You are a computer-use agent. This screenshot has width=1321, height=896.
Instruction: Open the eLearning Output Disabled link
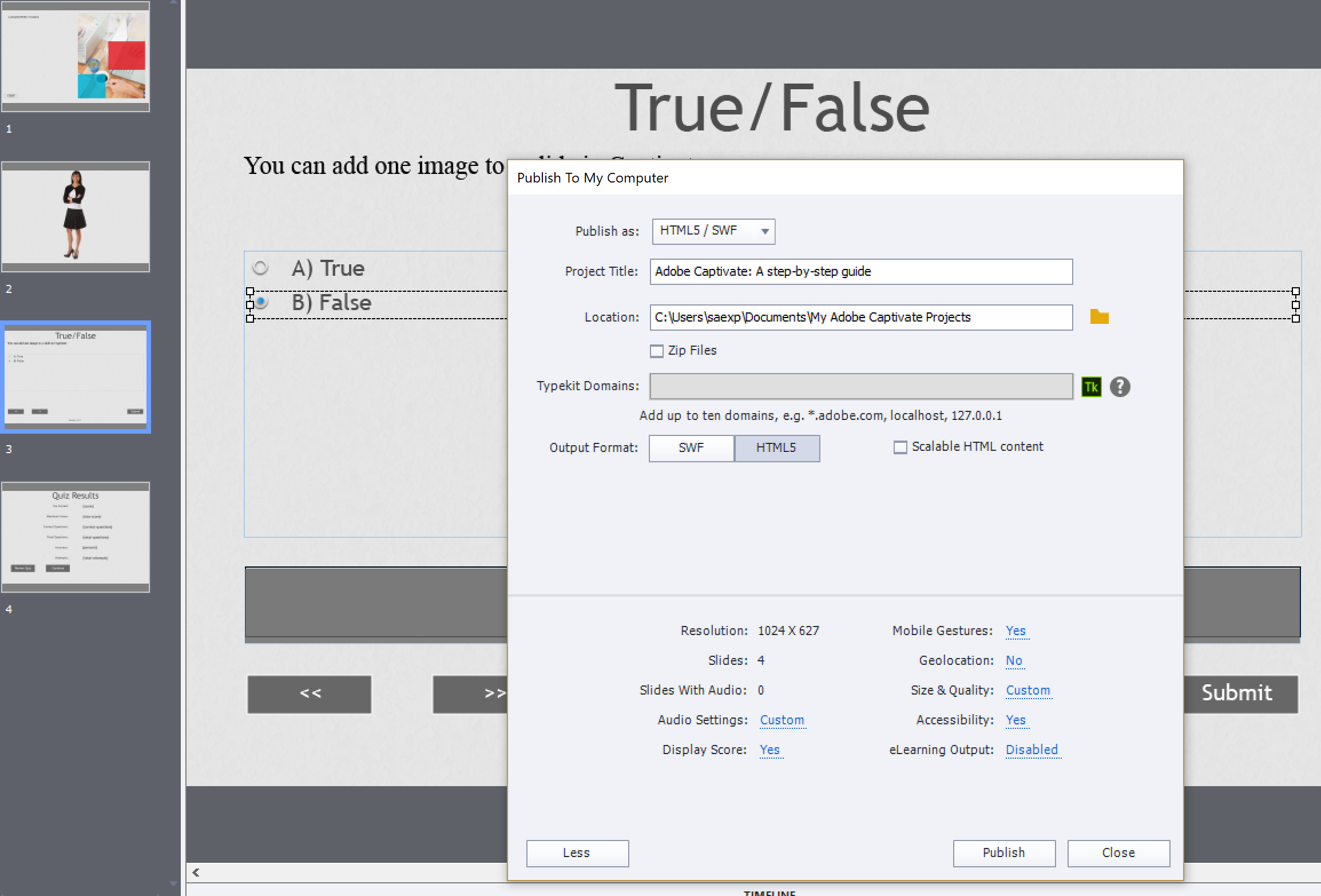pos(1032,750)
